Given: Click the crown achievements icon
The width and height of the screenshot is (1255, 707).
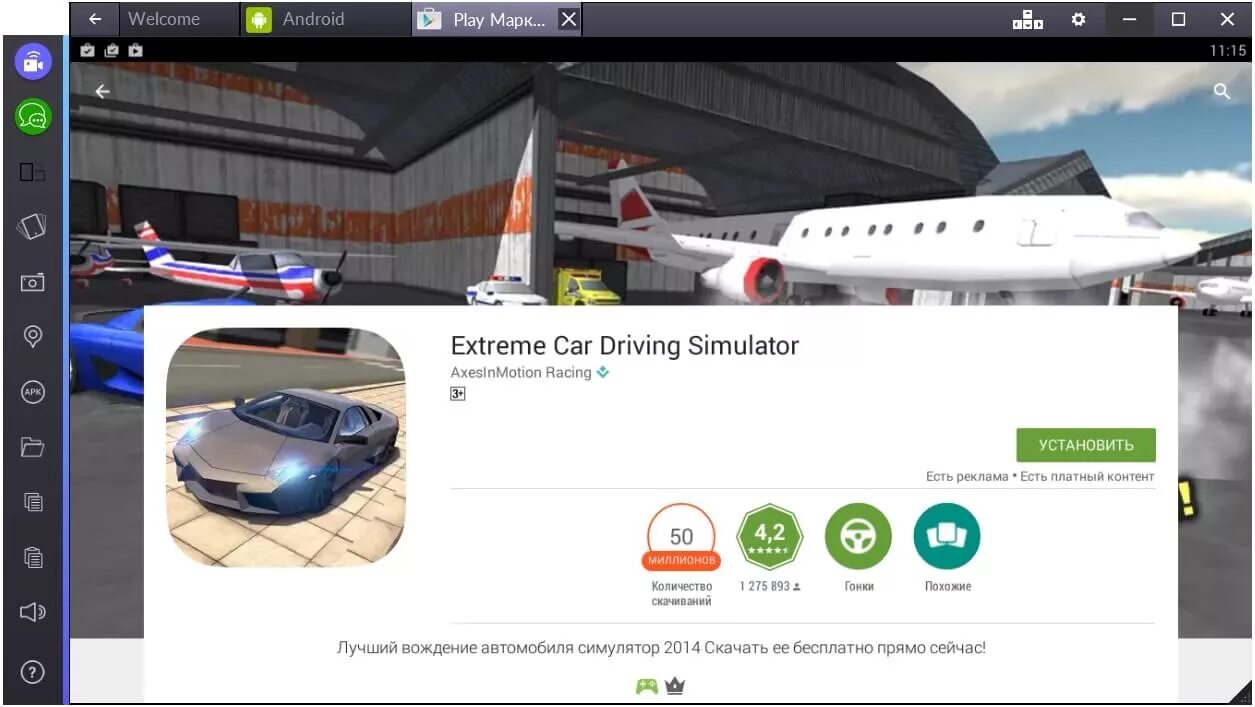Looking at the screenshot, I should coord(675,687).
